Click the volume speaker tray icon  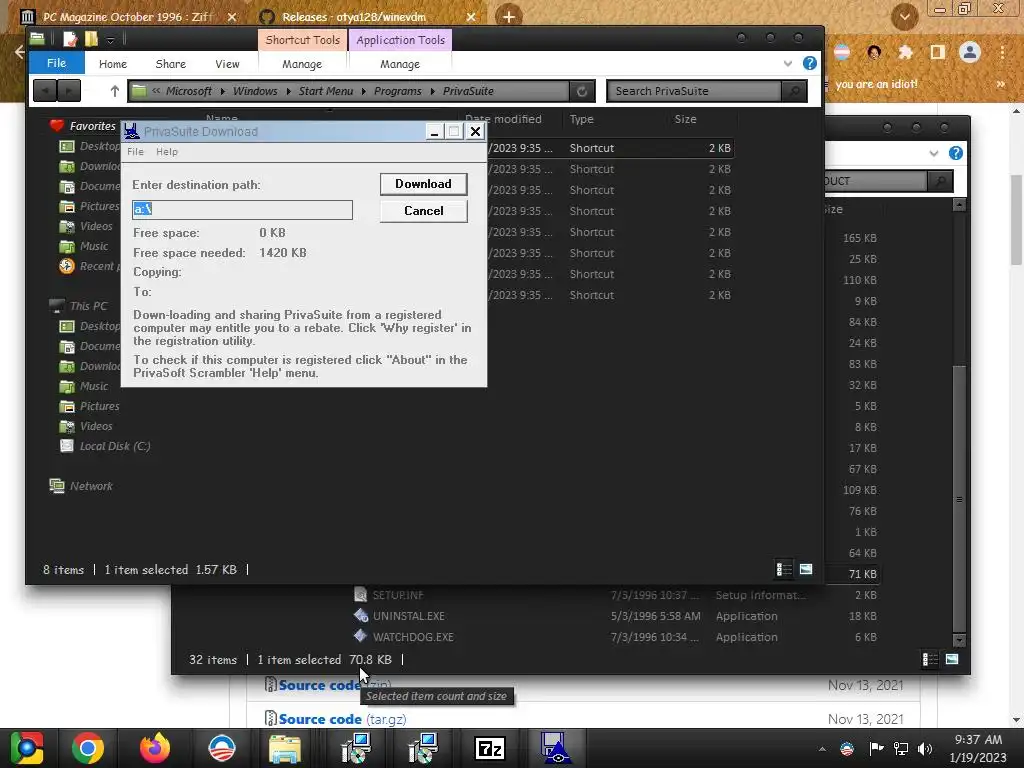tap(925, 748)
